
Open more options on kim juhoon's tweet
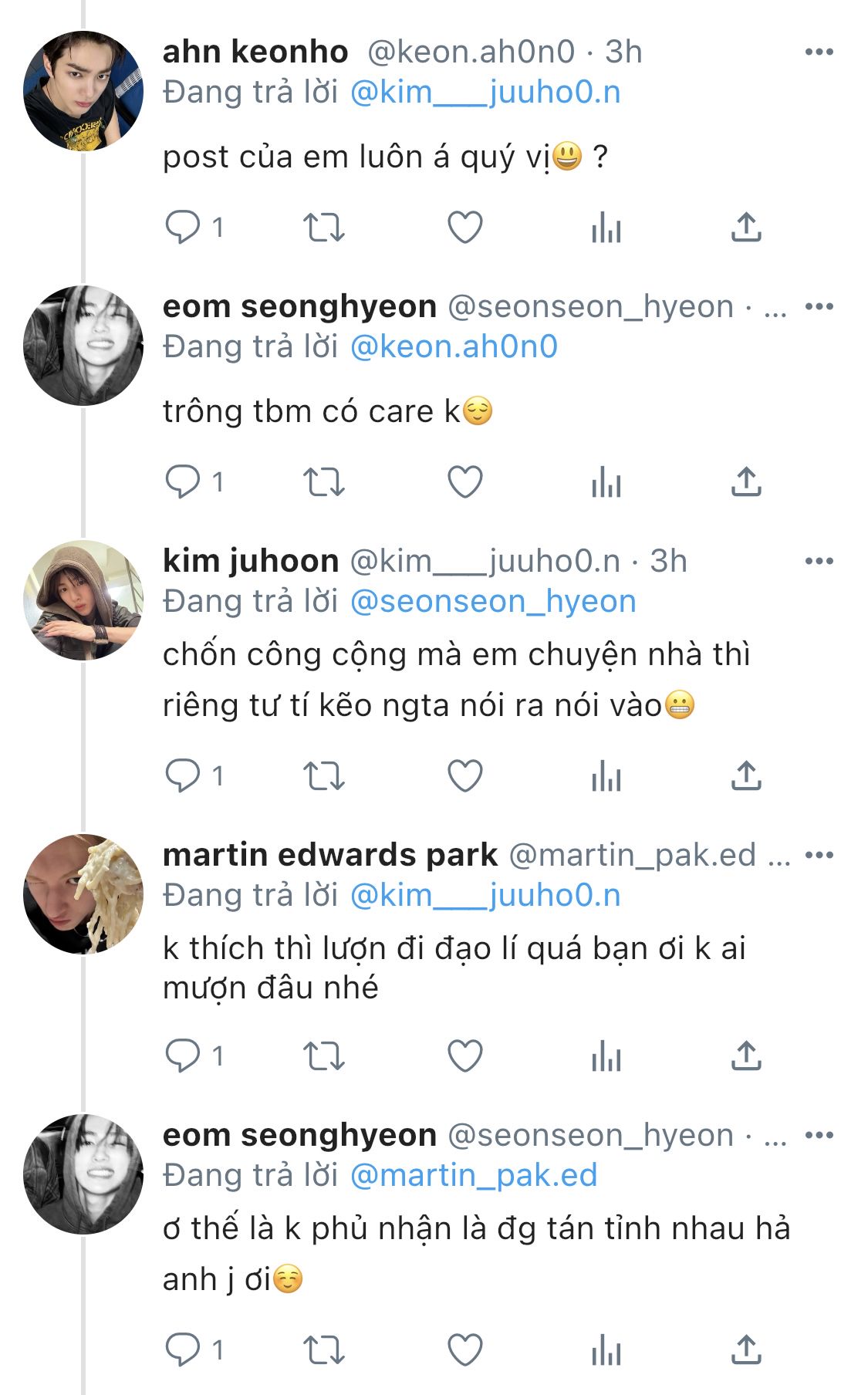click(x=819, y=562)
